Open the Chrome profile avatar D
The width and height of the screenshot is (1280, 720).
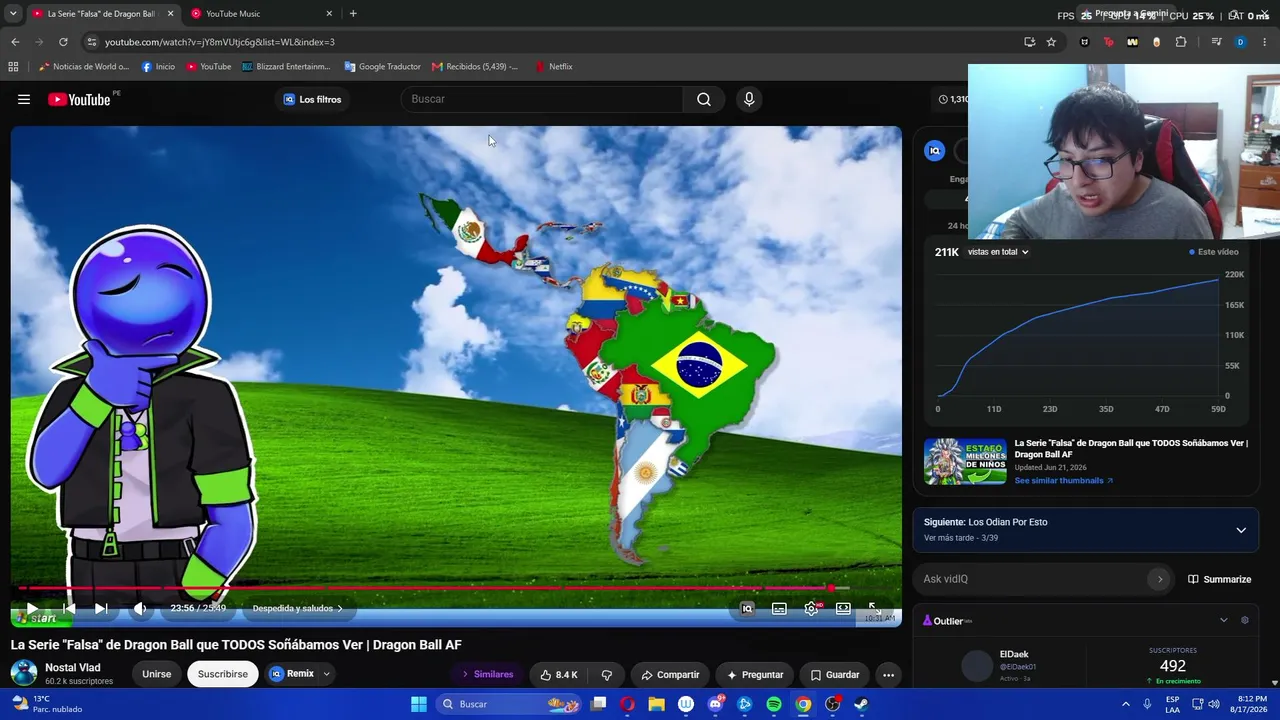1240,42
